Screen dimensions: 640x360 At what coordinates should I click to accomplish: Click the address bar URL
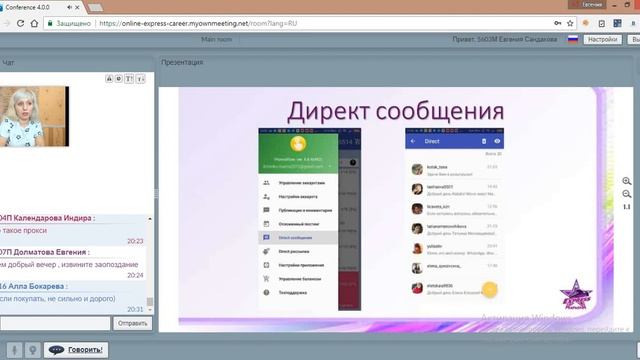[x=198, y=23]
